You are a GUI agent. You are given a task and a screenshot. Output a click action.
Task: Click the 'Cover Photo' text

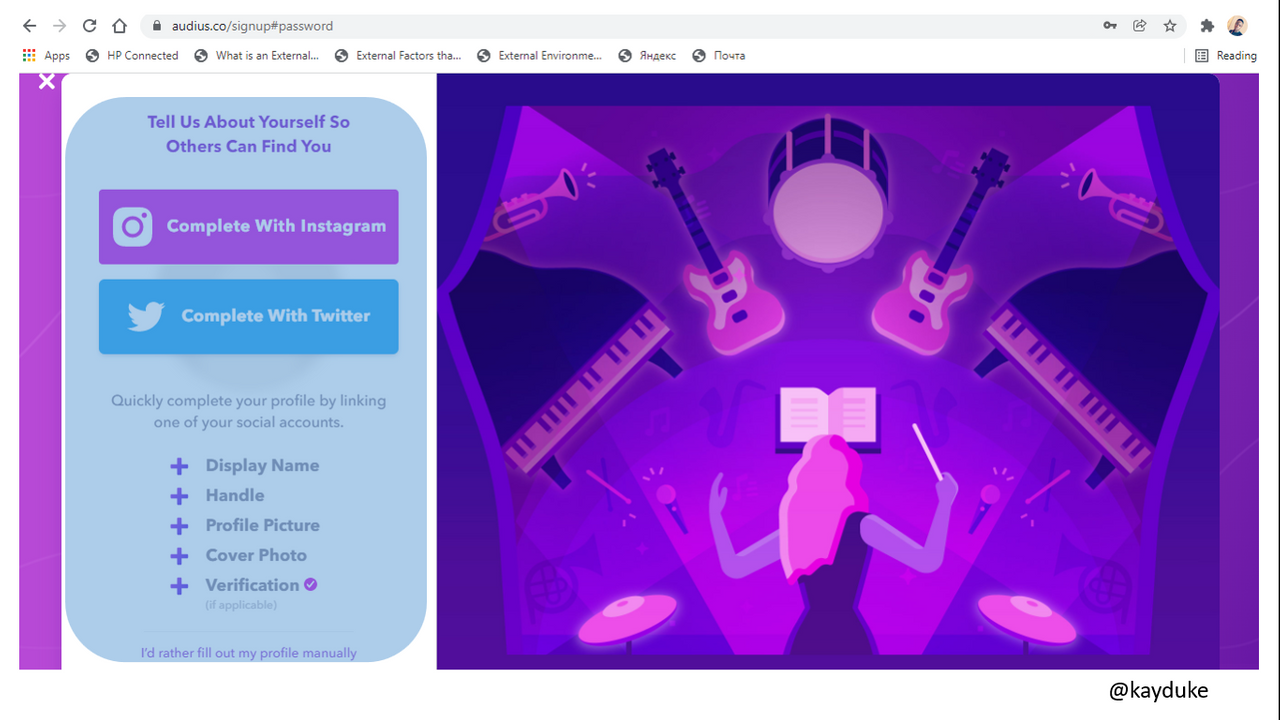click(x=256, y=556)
